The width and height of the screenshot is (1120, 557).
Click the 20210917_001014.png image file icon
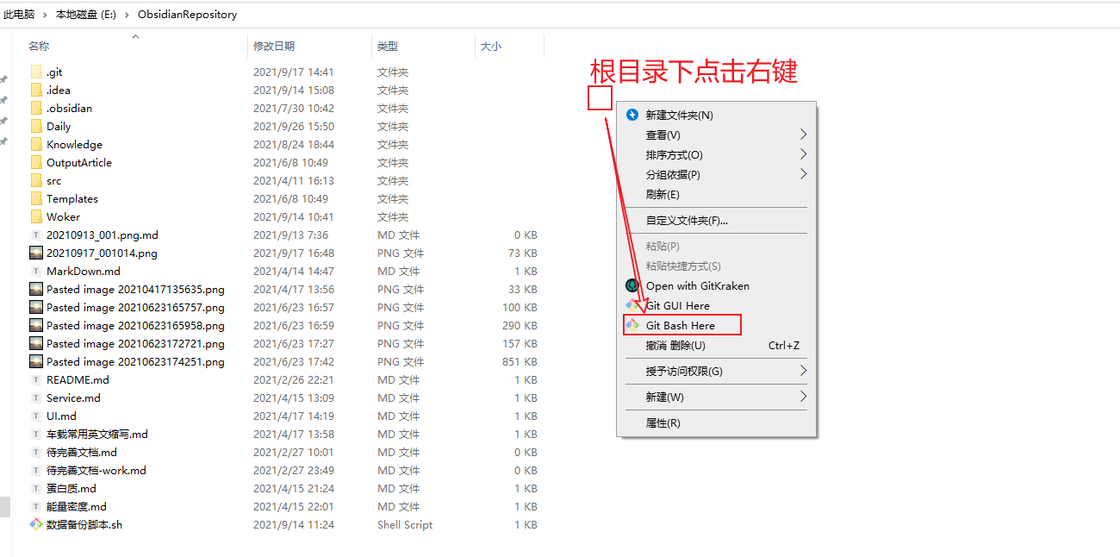(36, 253)
